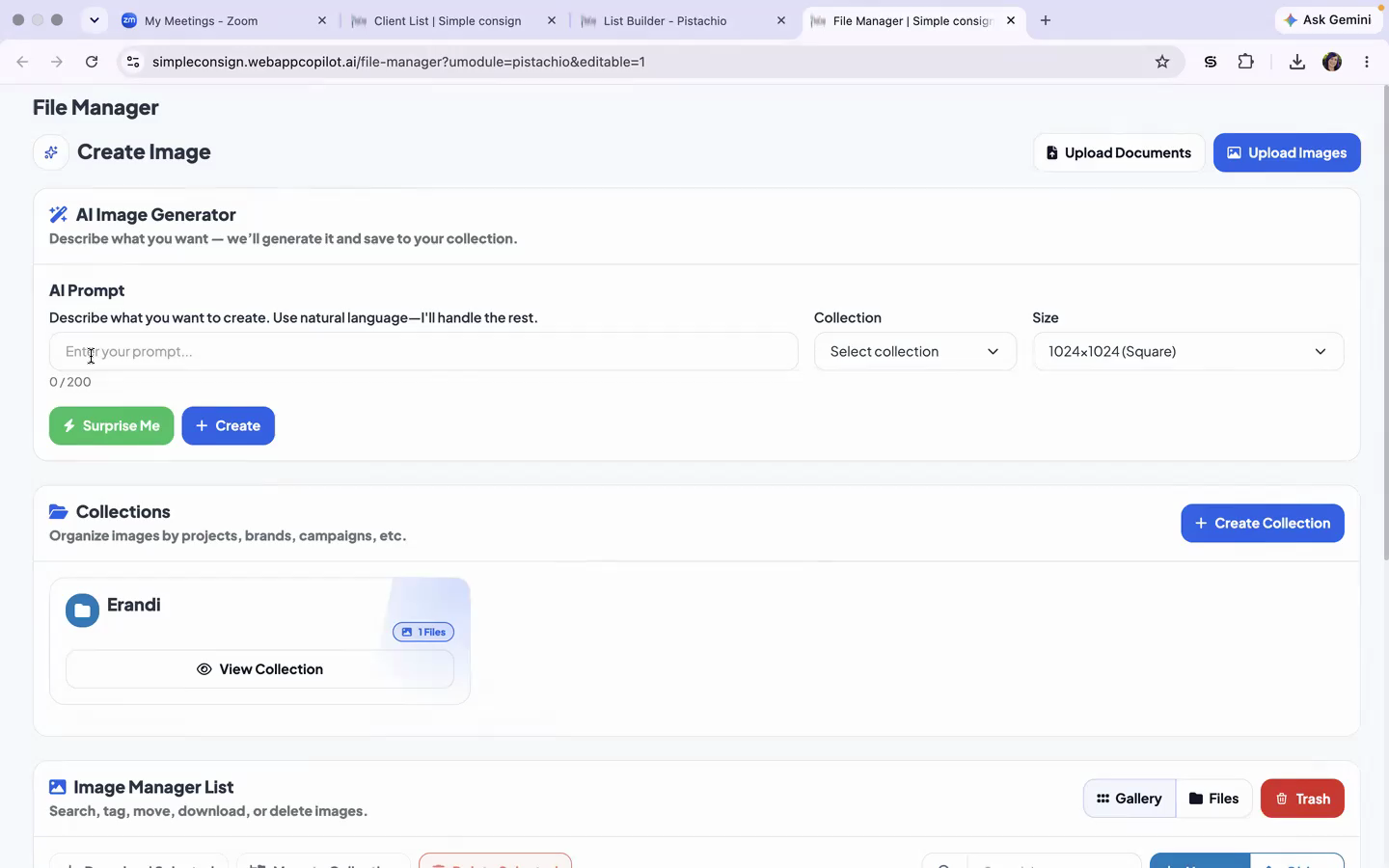Open a new browser tab with plus
The image size is (1389, 868).
tap(1046, 20)
